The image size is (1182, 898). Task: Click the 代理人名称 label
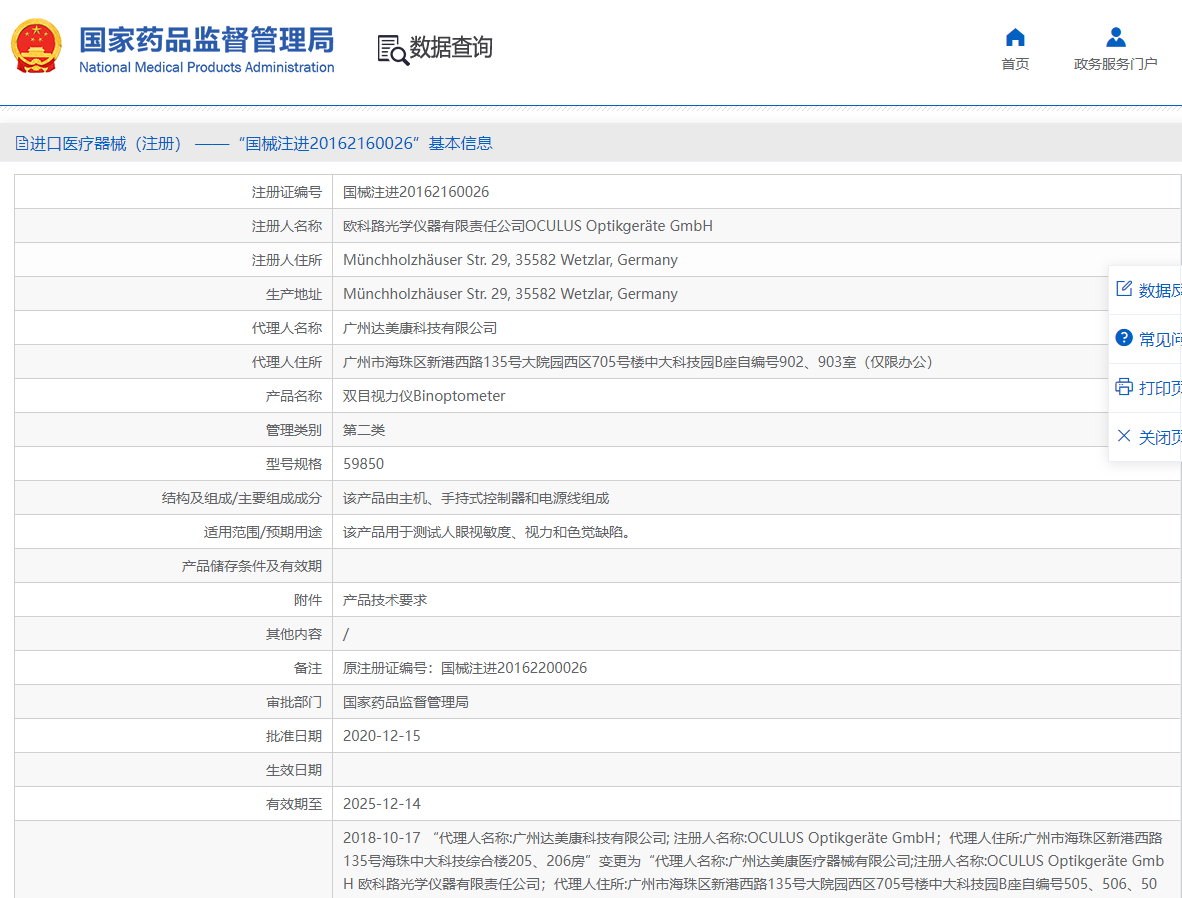tap(286, 328)
